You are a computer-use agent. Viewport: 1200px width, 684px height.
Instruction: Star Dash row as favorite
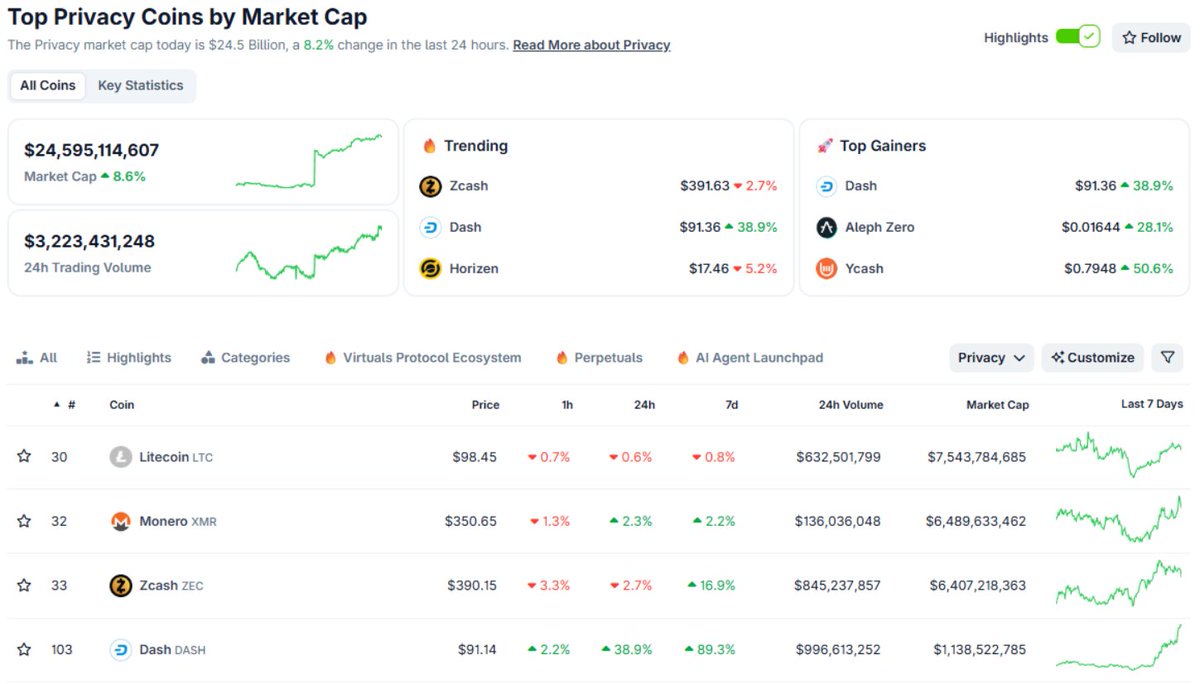(x=24, y=649)
